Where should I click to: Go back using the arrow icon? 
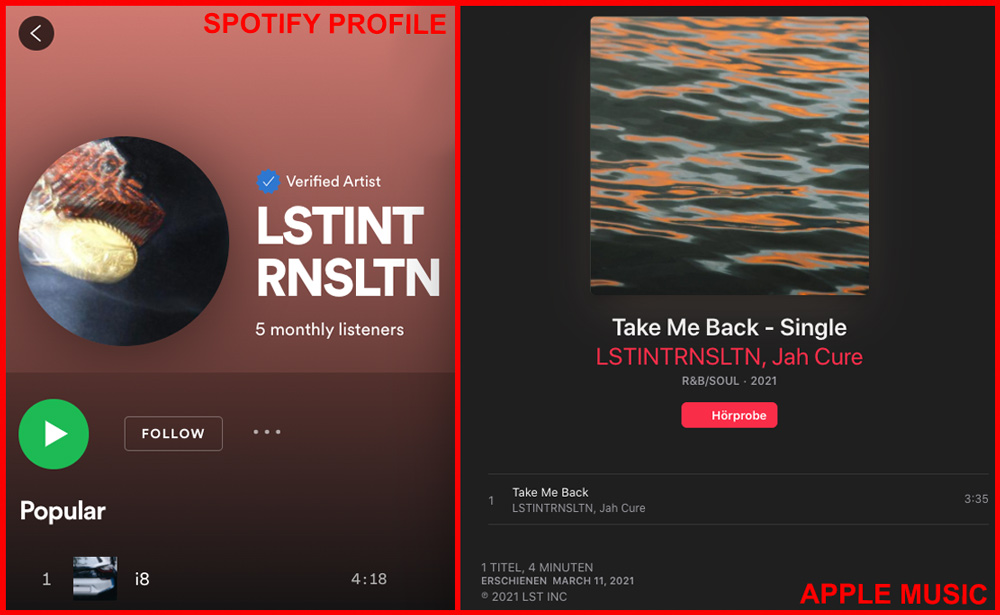36,33
